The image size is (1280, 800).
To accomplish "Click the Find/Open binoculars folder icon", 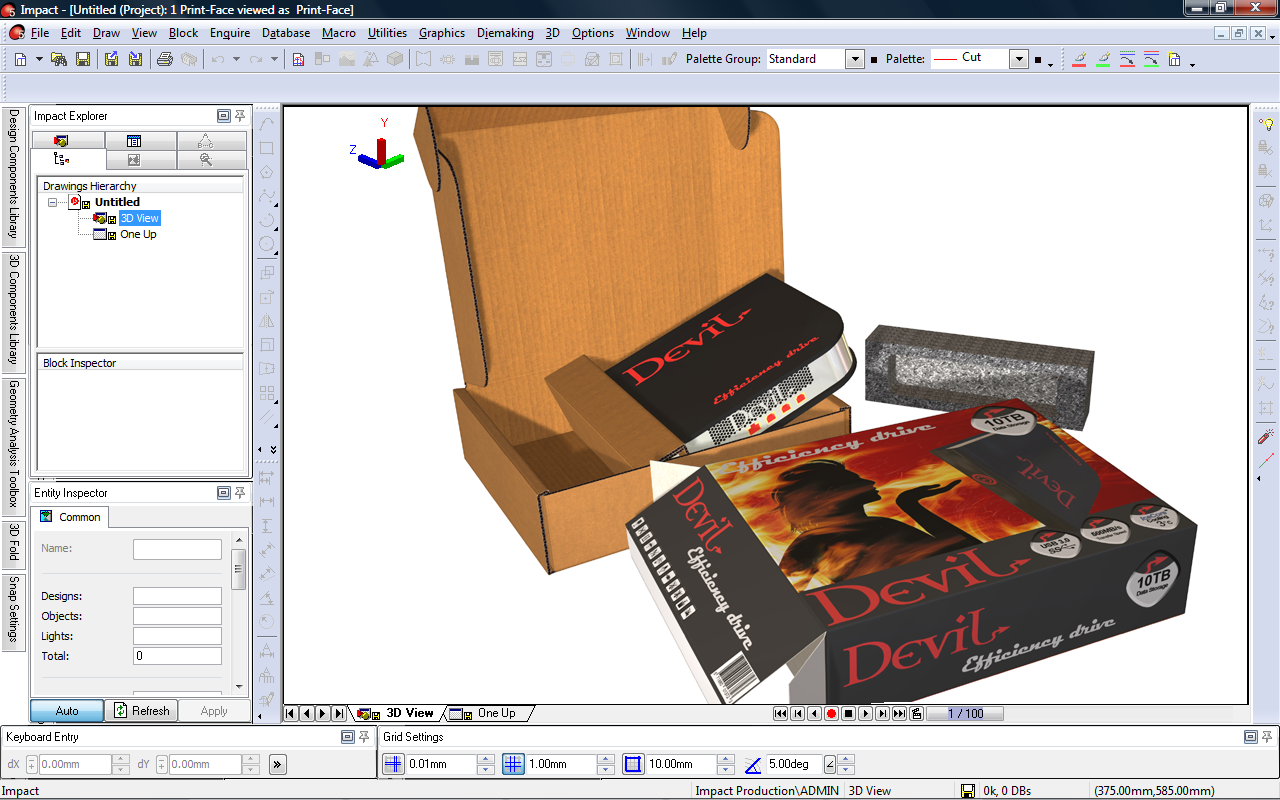I will [x=60, y=59].
